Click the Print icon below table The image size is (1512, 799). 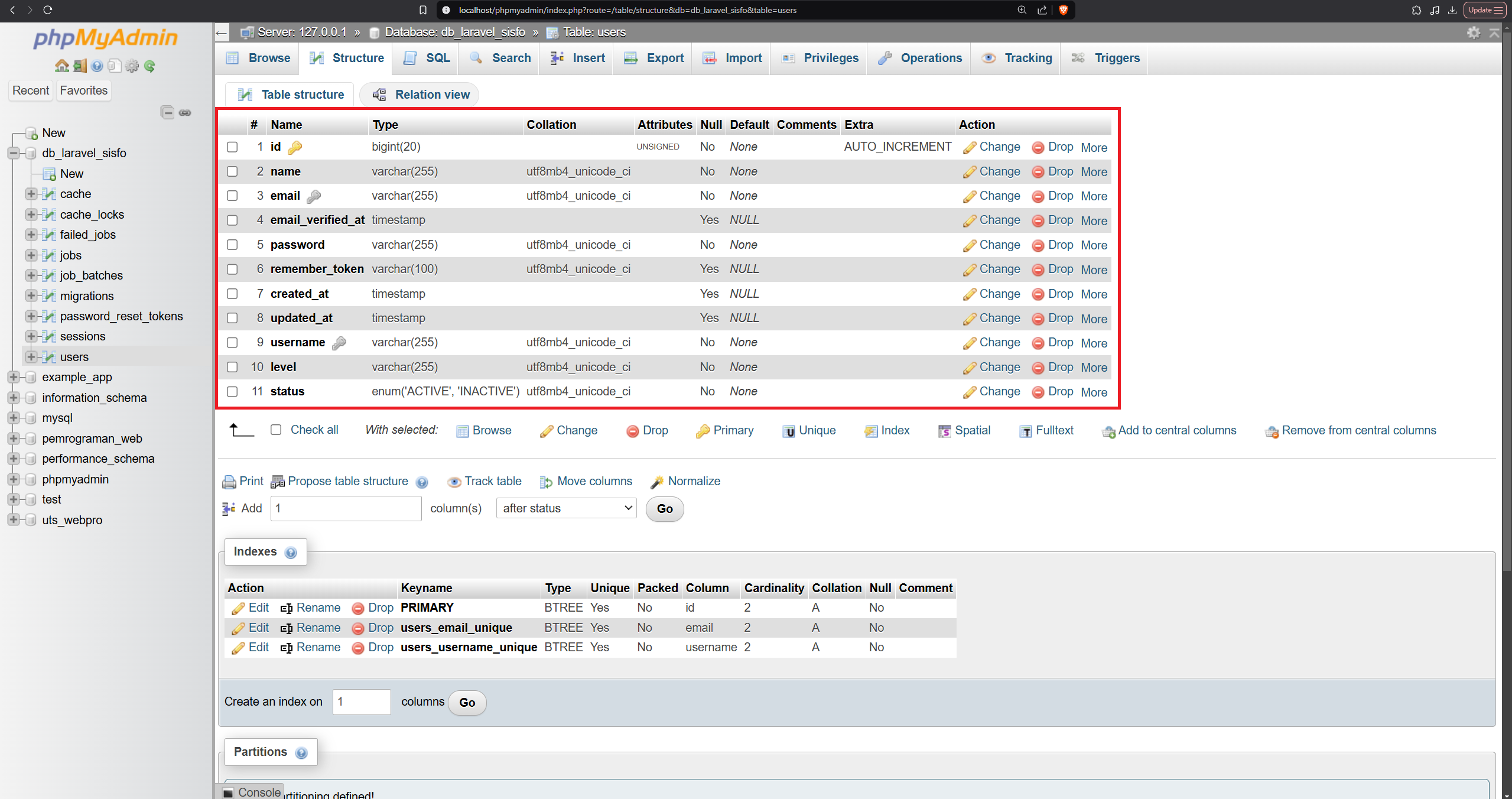click(x=229, y=482)
